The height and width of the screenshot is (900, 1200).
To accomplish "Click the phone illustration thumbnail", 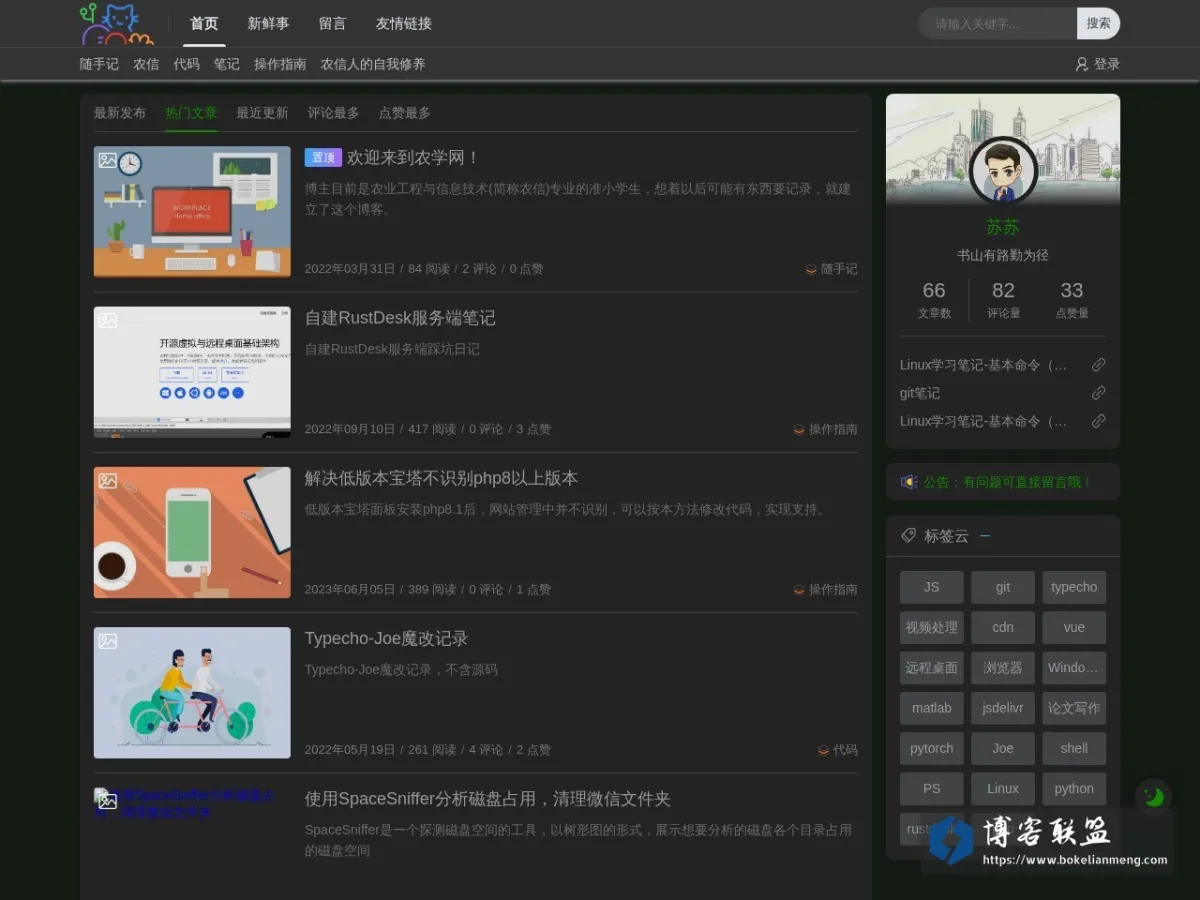I will (192, 532).
